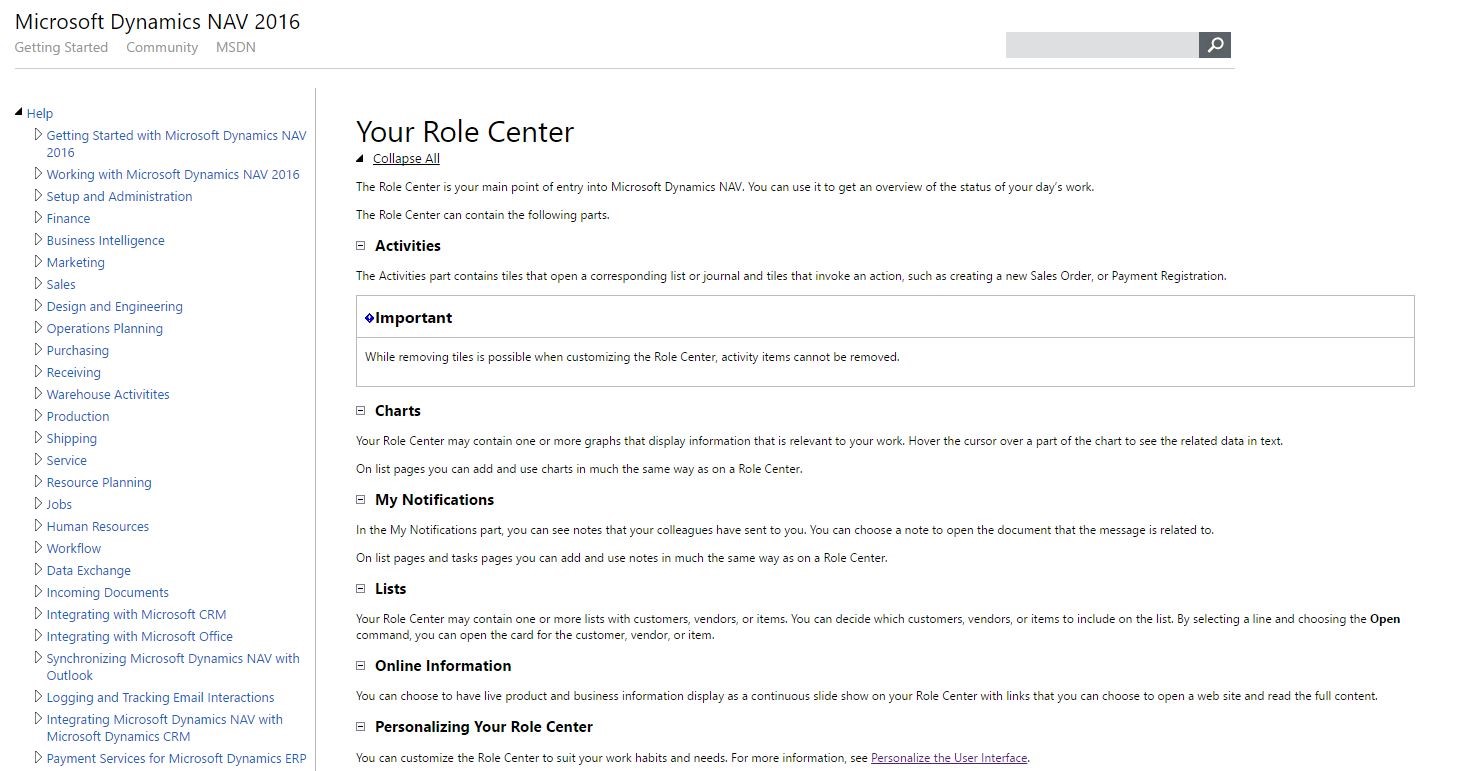Expand the Workflow tree node arrow
Viewport: 1462px width, 771px height.
tap(38, 547)
